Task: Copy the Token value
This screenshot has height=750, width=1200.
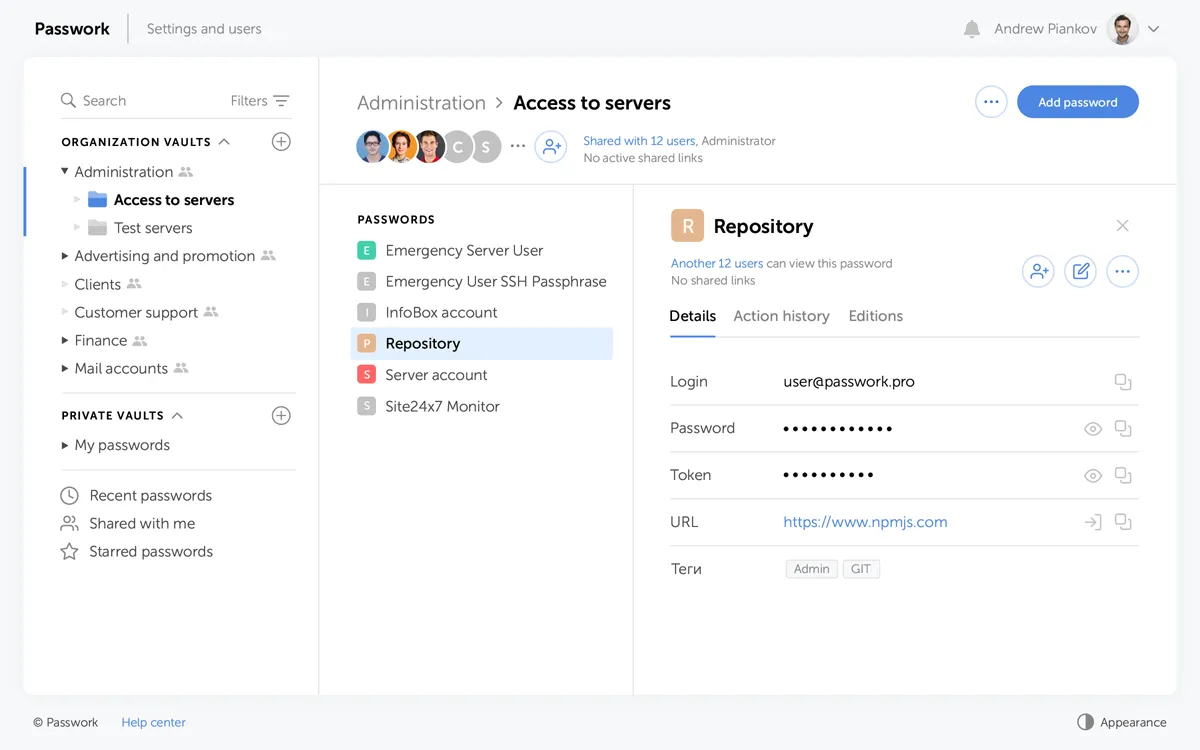Action: (1123, 475)
